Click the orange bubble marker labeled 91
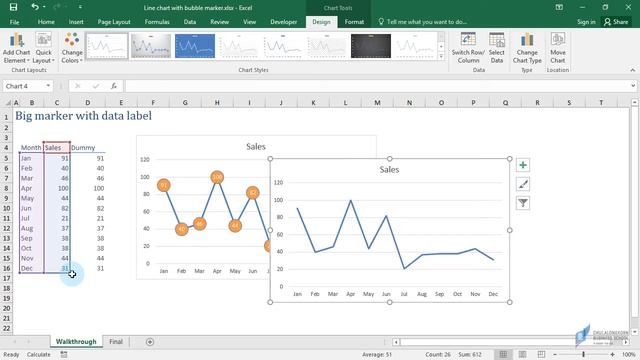 click(x=164, y=185)
